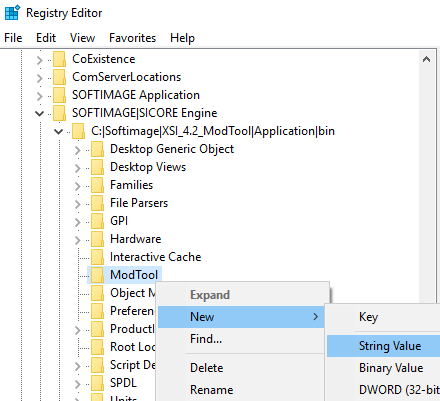The width and height of the screenshot is (440, 401).
Task: Click the Desktop Generic Object folder icon
Action: coord(97,149)
